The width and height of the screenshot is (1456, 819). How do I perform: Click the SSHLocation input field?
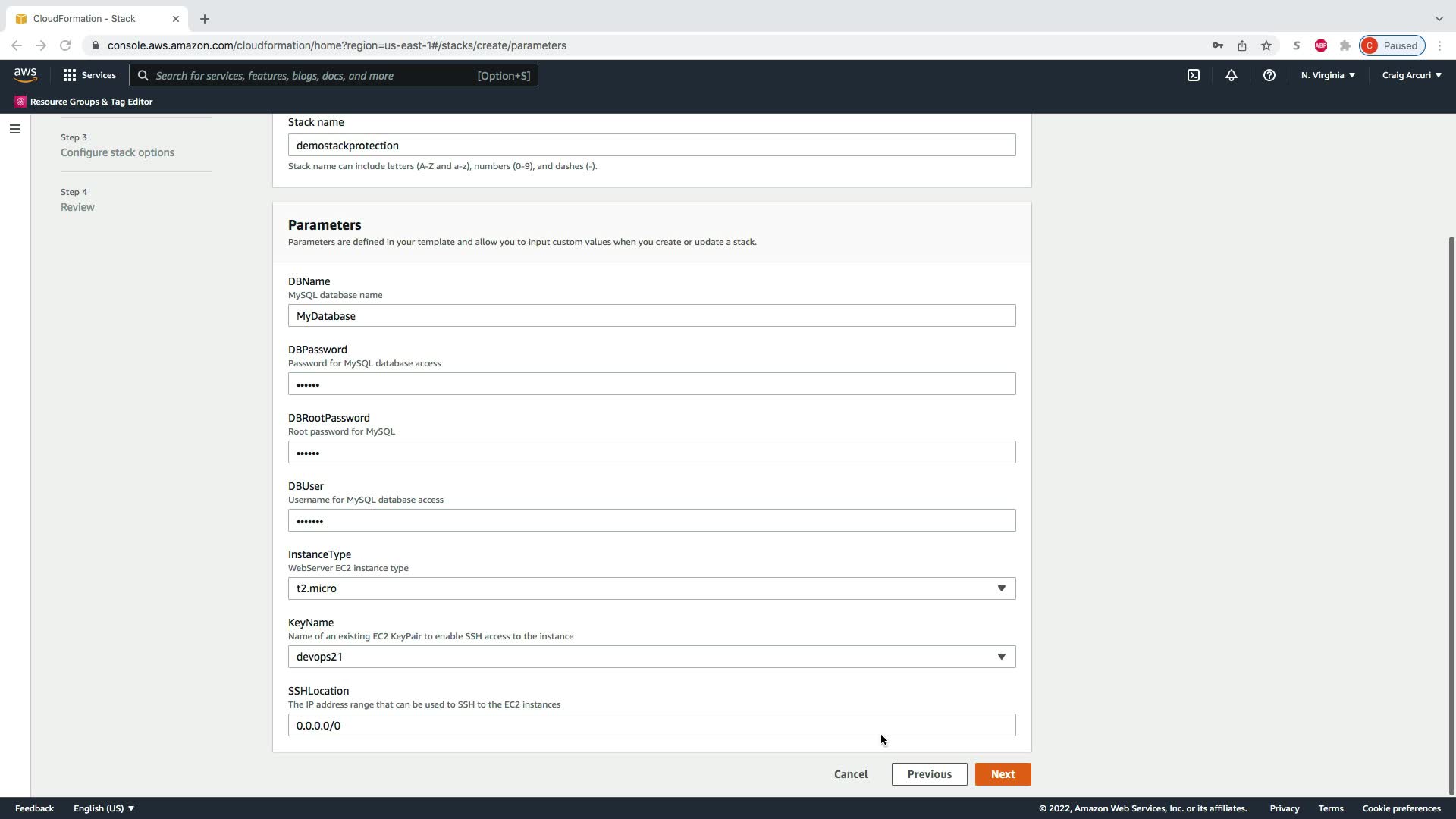click(651, 726)
